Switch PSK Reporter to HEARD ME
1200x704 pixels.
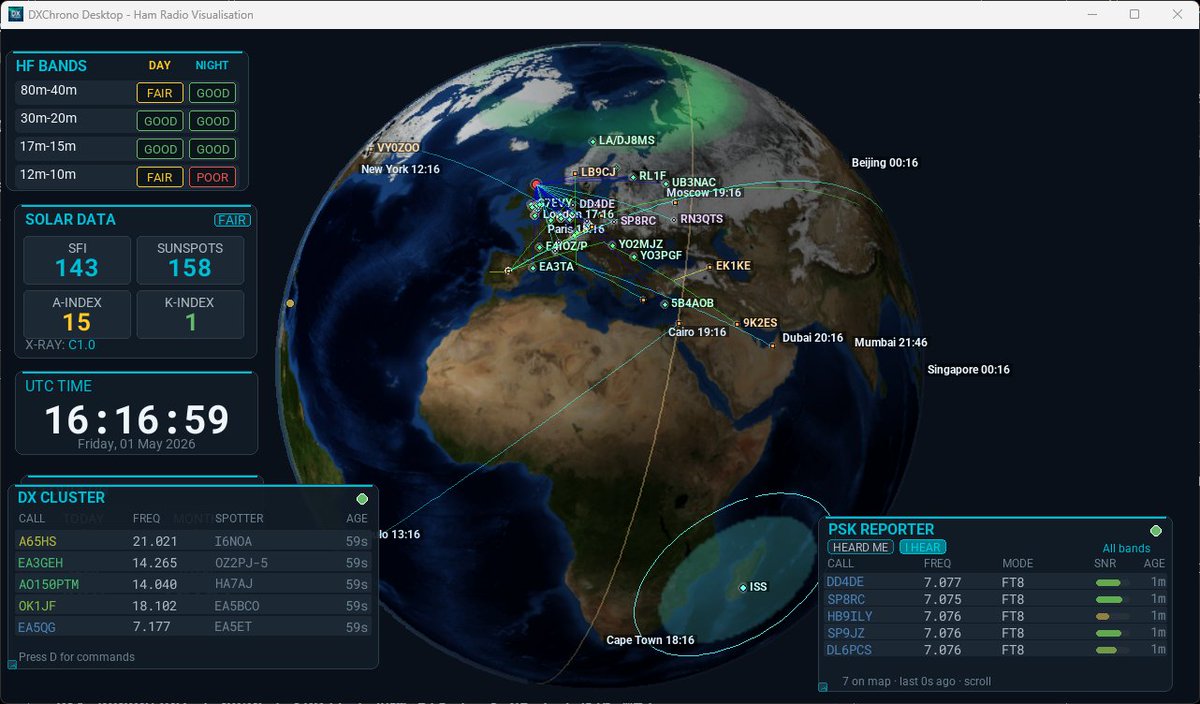click(860, 547)
